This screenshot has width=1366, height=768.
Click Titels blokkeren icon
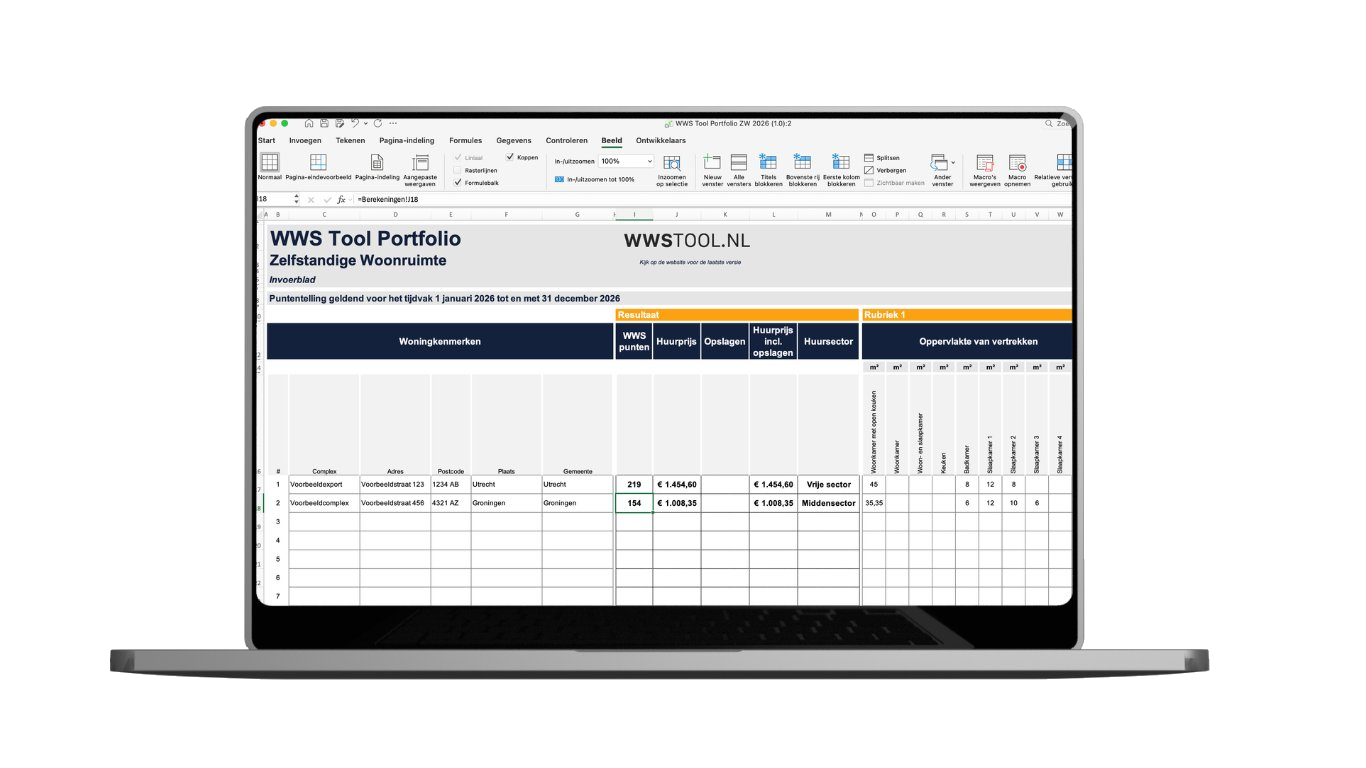pos(768,162)
